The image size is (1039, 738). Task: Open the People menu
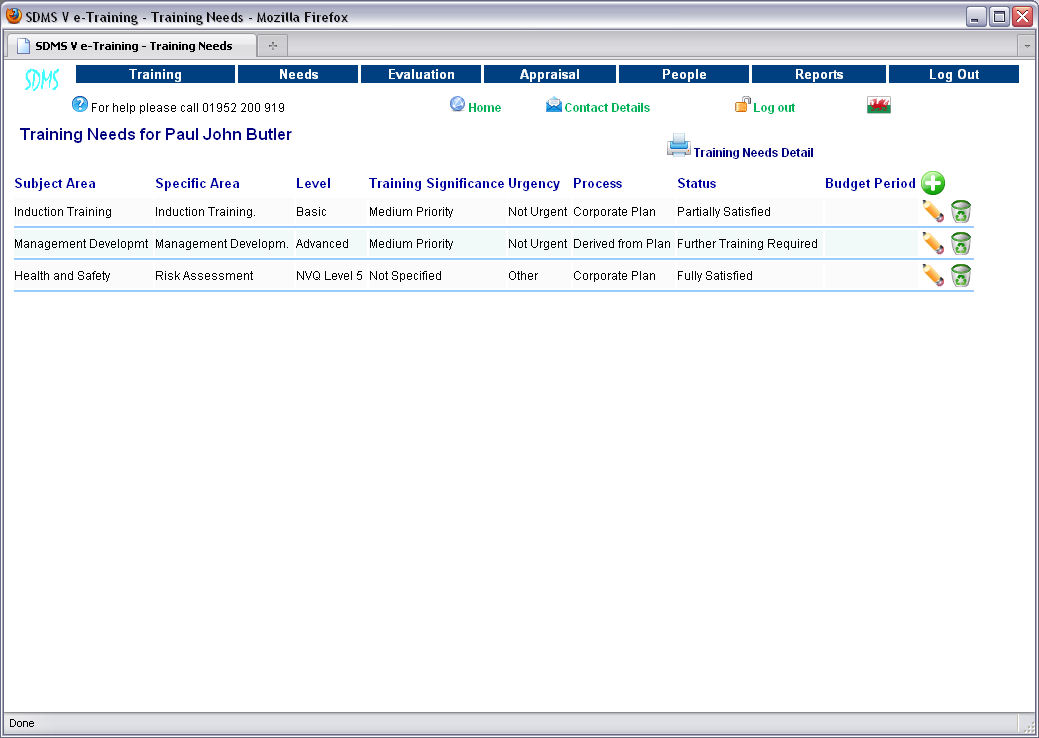(684, 74)
